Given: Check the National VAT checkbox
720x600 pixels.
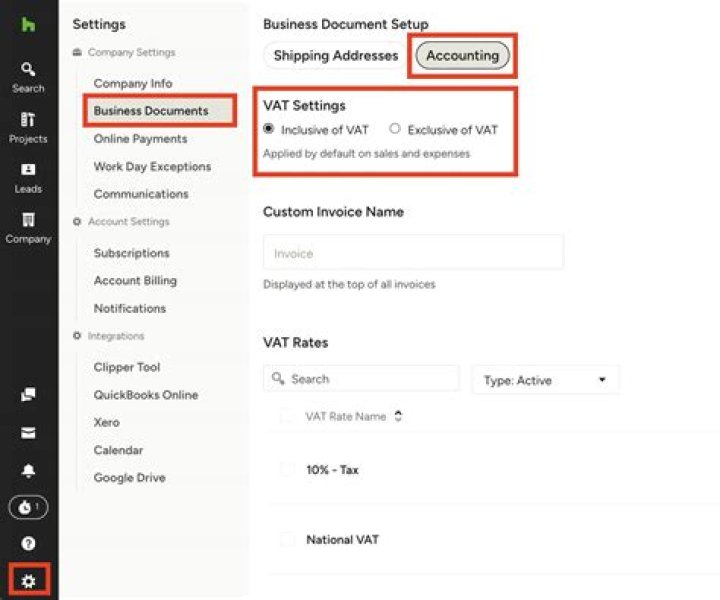Looking at the screenshot, I should [287, 539].
